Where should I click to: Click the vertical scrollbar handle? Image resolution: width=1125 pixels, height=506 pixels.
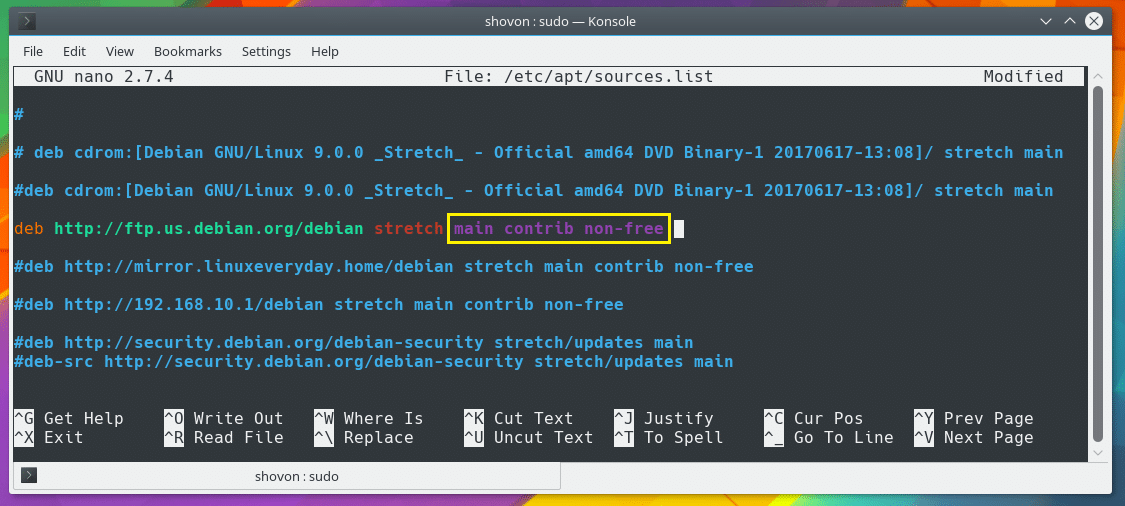point(1098,264)
